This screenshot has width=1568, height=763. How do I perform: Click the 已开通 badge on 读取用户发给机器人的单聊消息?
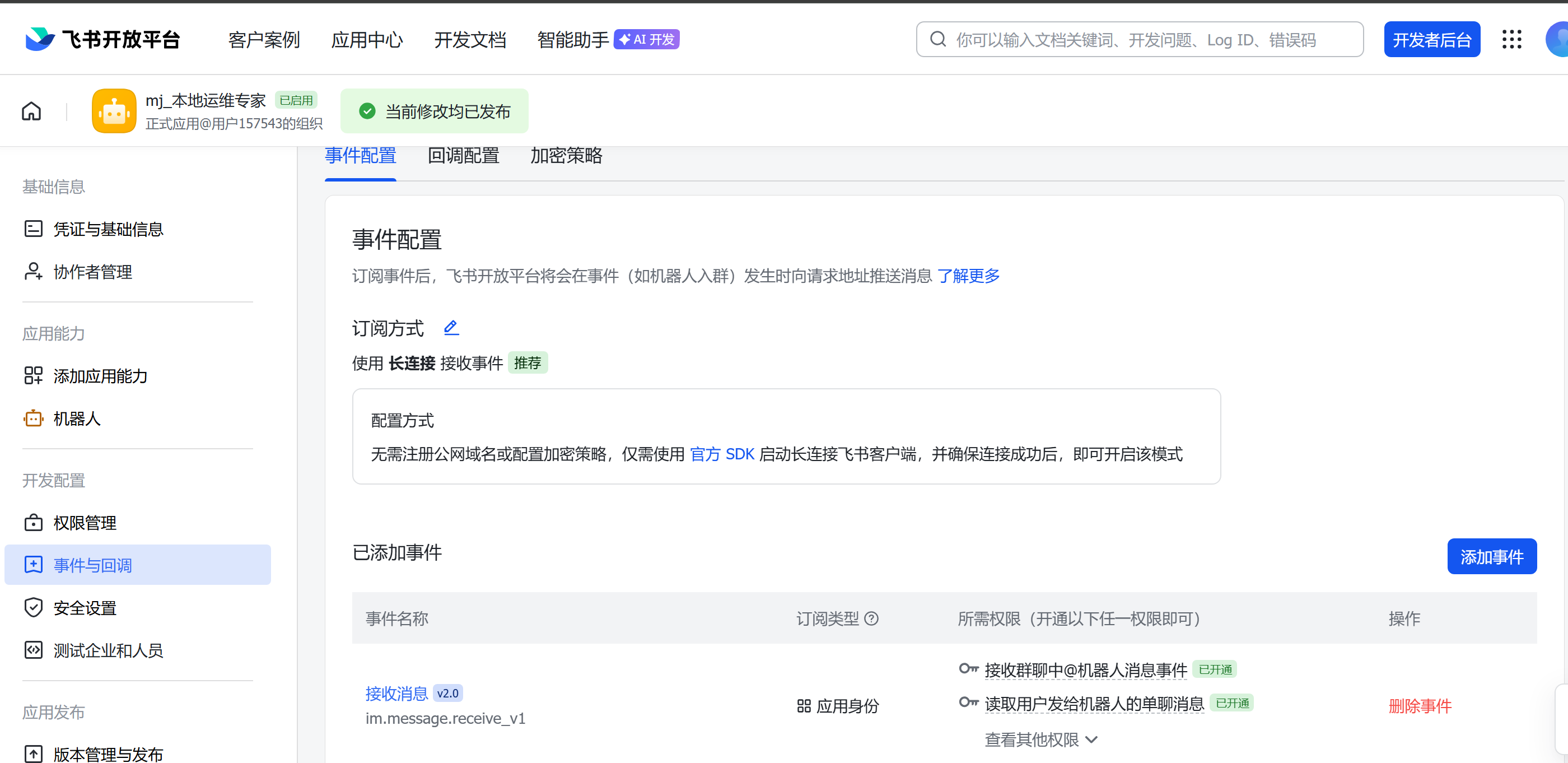(1231, 703)
